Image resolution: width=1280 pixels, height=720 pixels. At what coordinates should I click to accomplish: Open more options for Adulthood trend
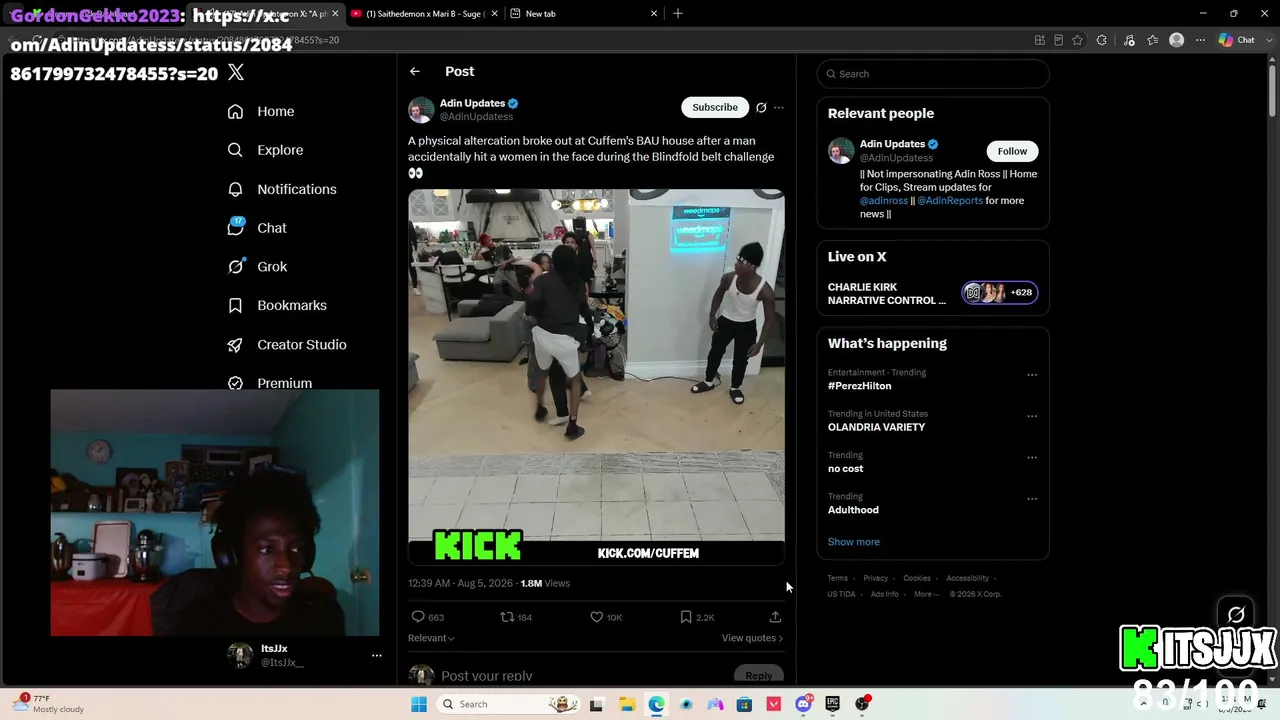1032,499
